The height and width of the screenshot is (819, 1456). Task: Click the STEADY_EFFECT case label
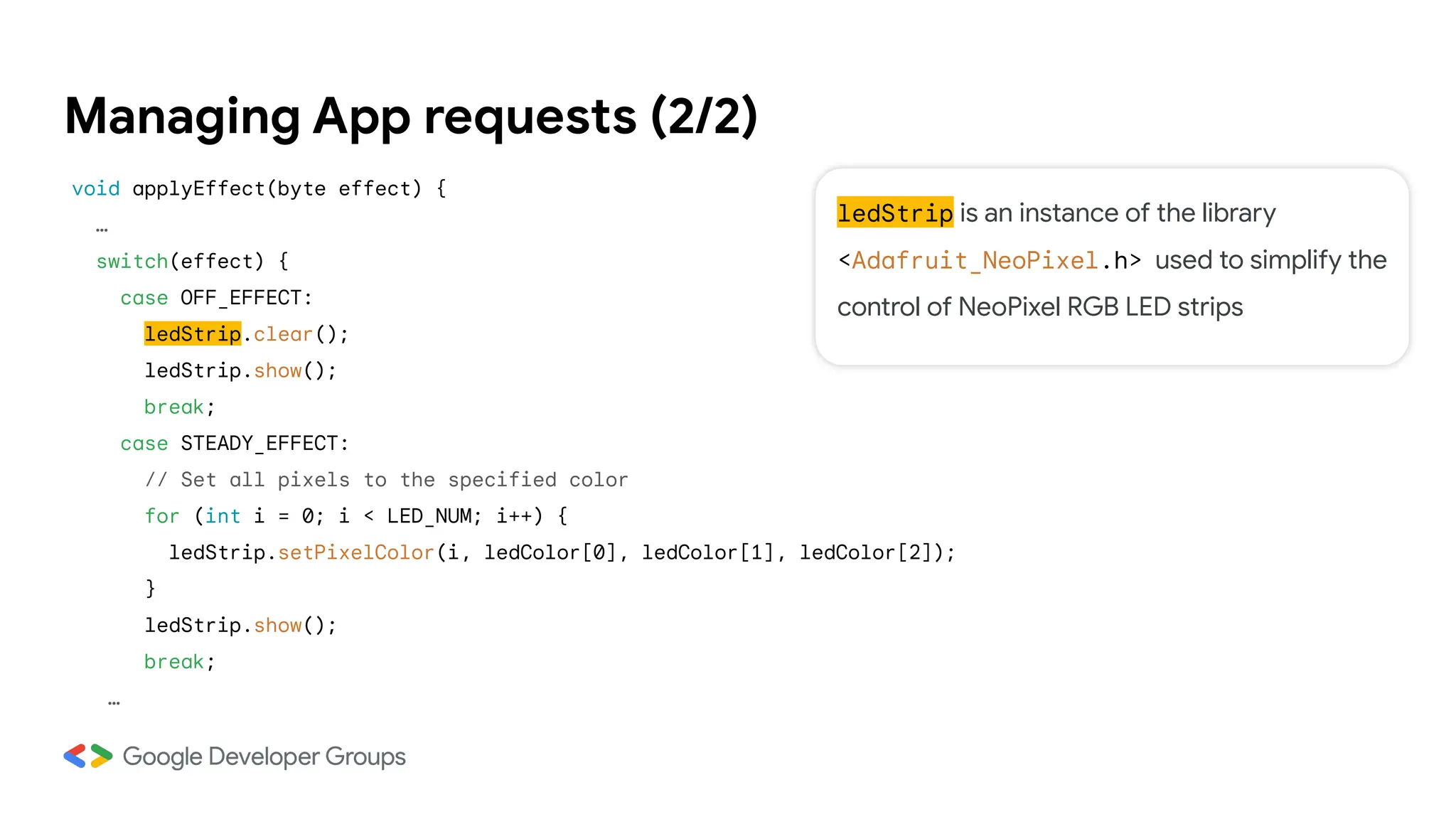[263, 444]
